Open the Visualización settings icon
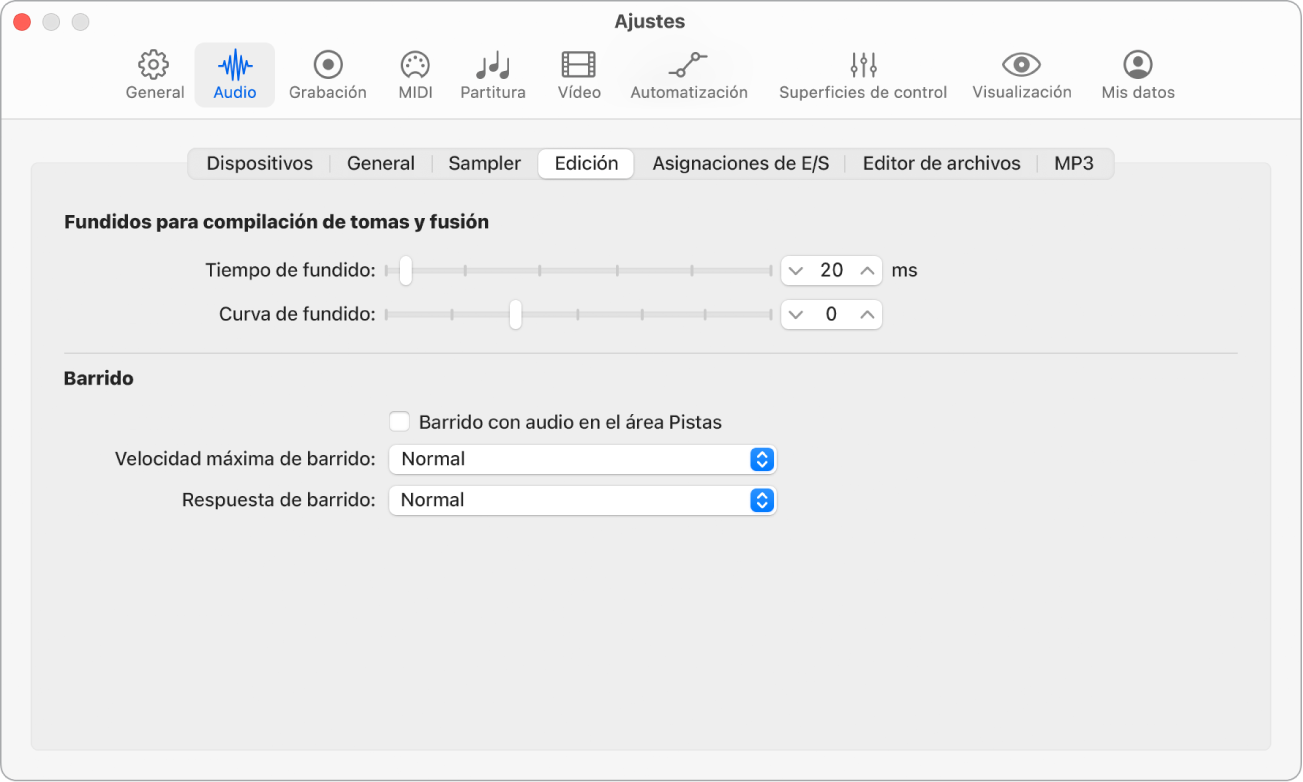The height and width of the screenshot is (782, 1303). coord(1020,74)
